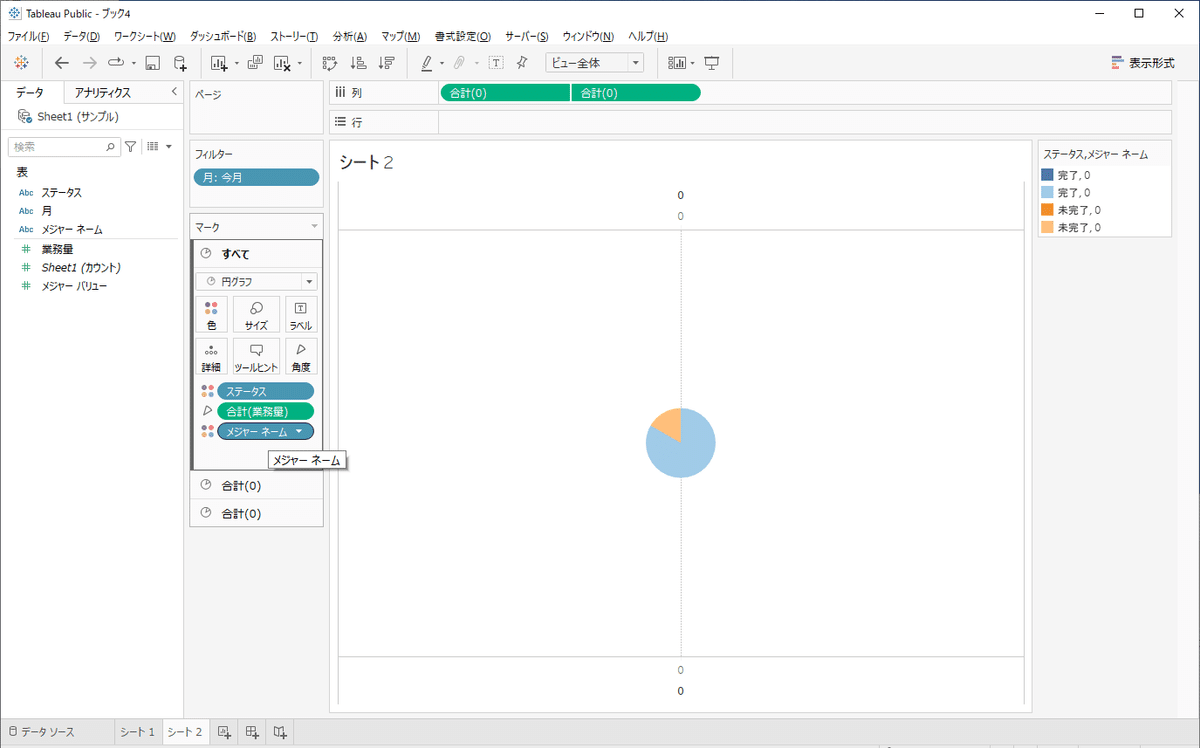
Task: Click the light blue 完了 legend swatch
Action: (1047, 192)
